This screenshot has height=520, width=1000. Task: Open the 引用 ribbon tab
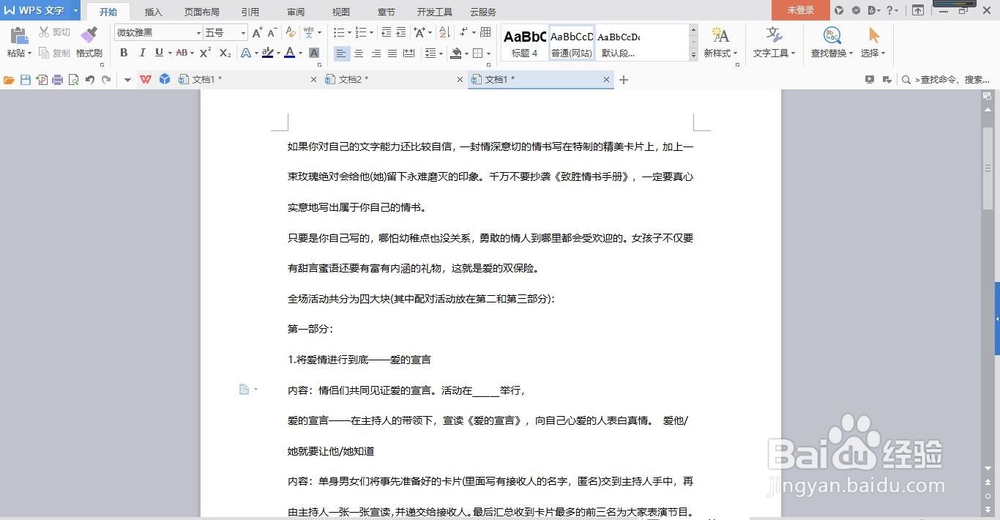point(250,11)
